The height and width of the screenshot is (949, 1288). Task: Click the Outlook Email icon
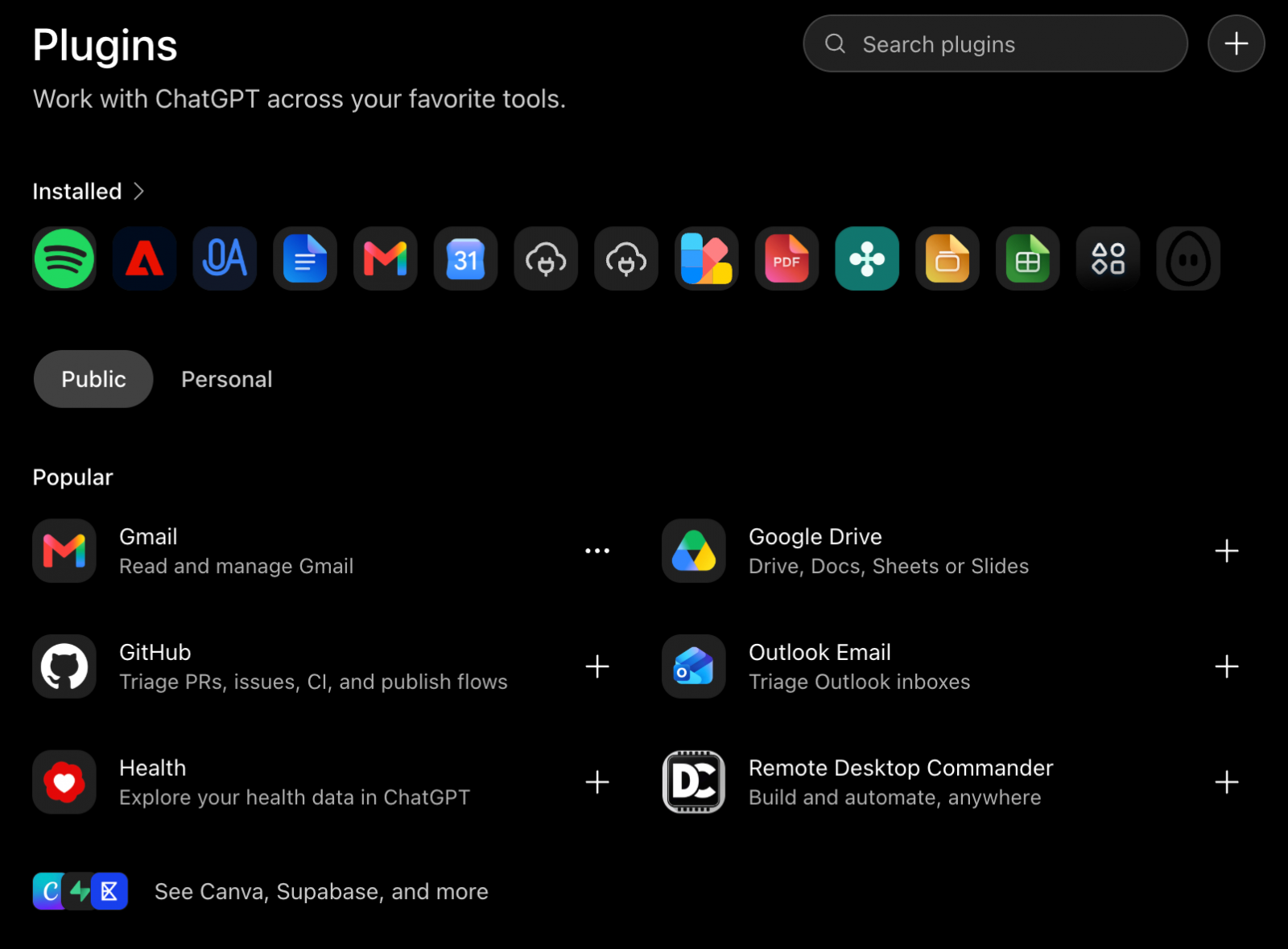pos(694,666)
